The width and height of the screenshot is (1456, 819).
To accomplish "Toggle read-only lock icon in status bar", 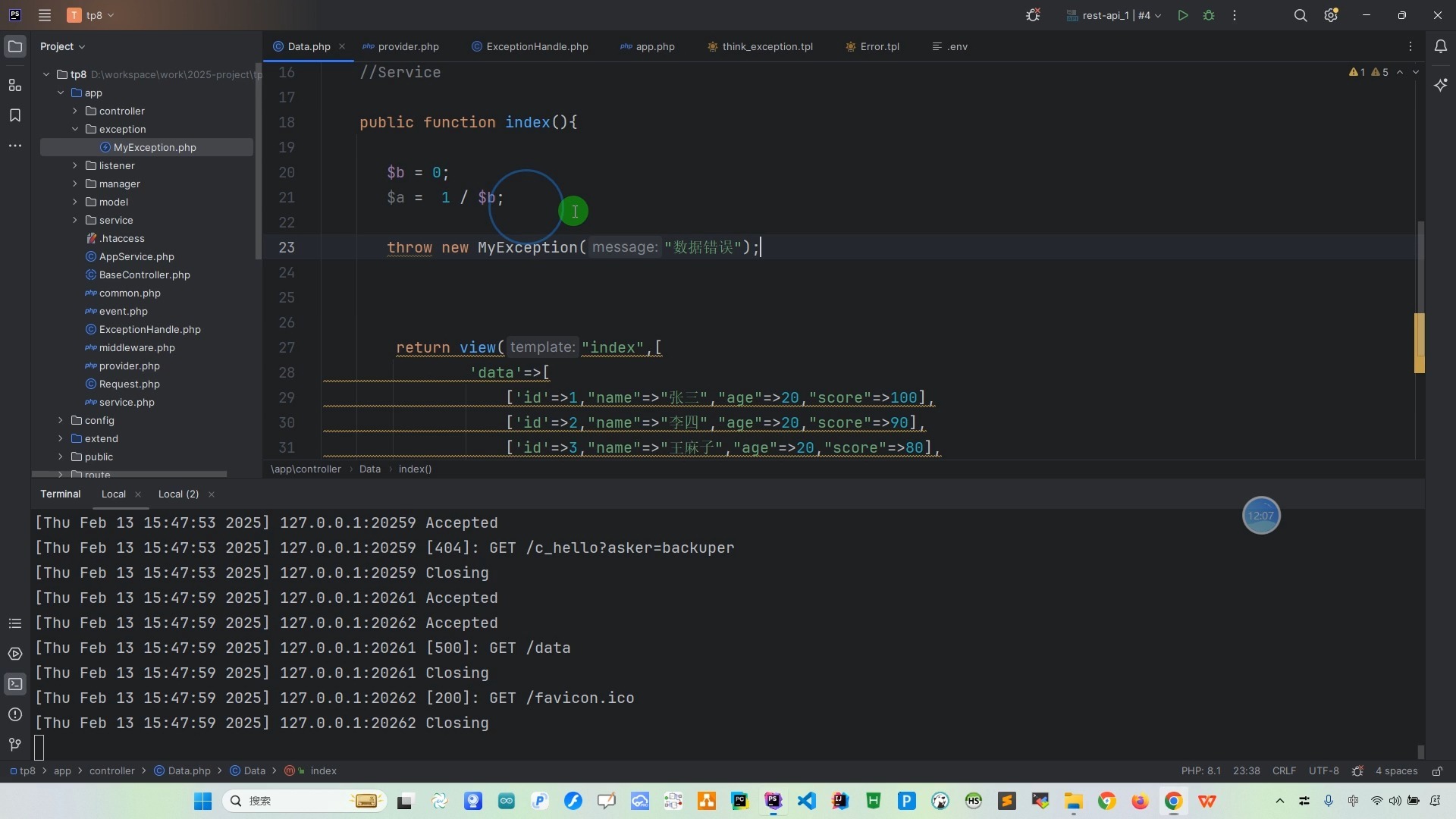I will point(1437,771).
